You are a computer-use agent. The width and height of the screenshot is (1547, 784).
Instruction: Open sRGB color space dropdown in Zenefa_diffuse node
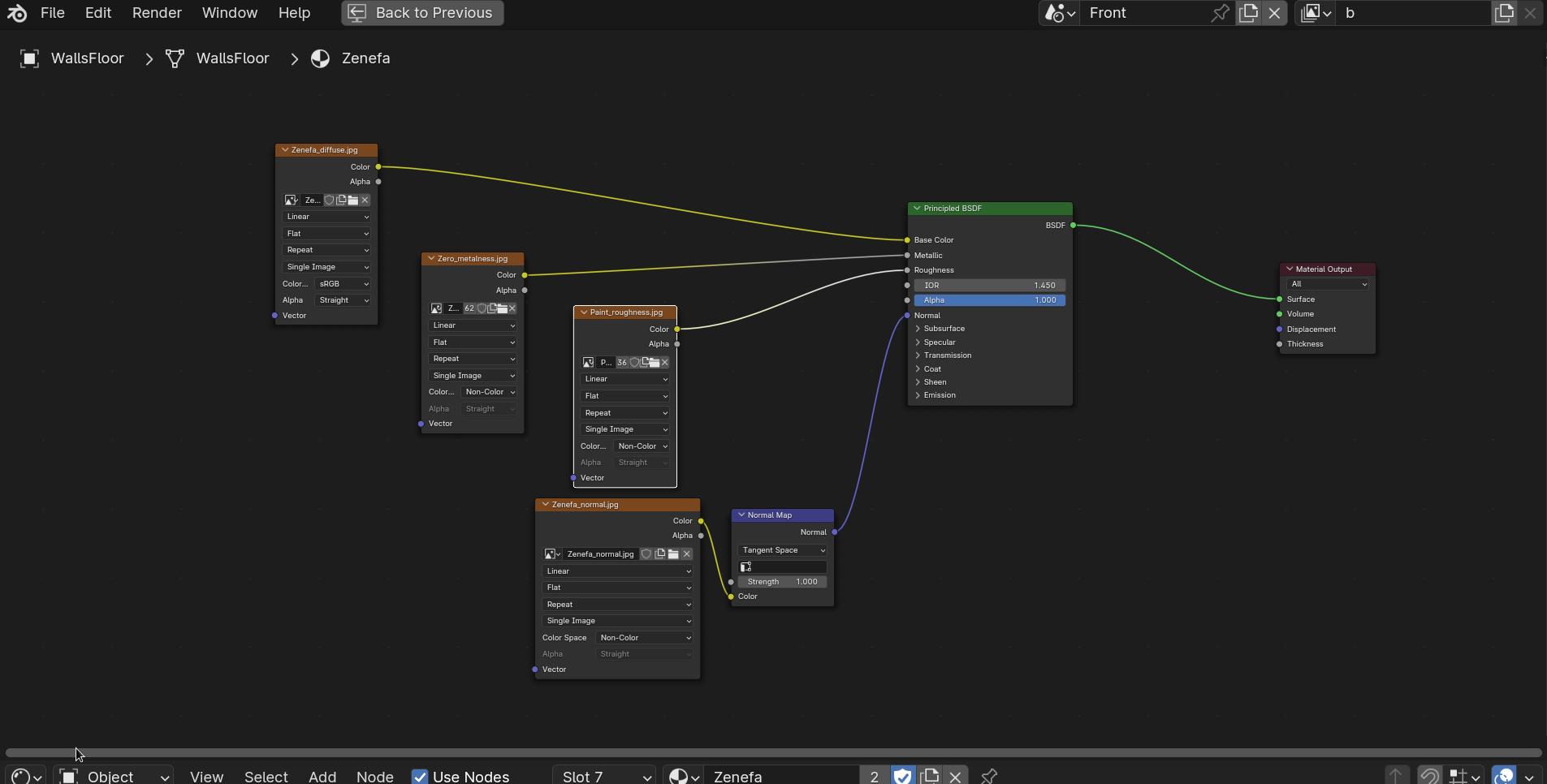(343, 284)
